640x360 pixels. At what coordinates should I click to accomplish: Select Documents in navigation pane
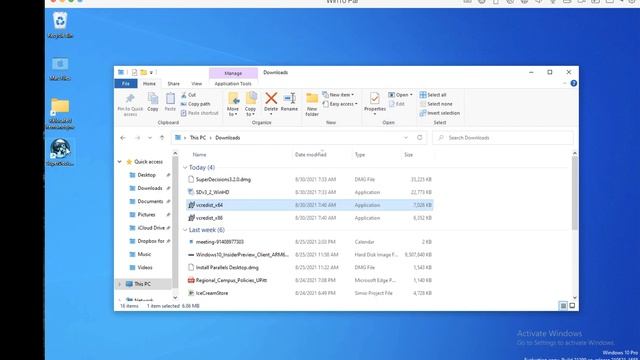(150, 202)
